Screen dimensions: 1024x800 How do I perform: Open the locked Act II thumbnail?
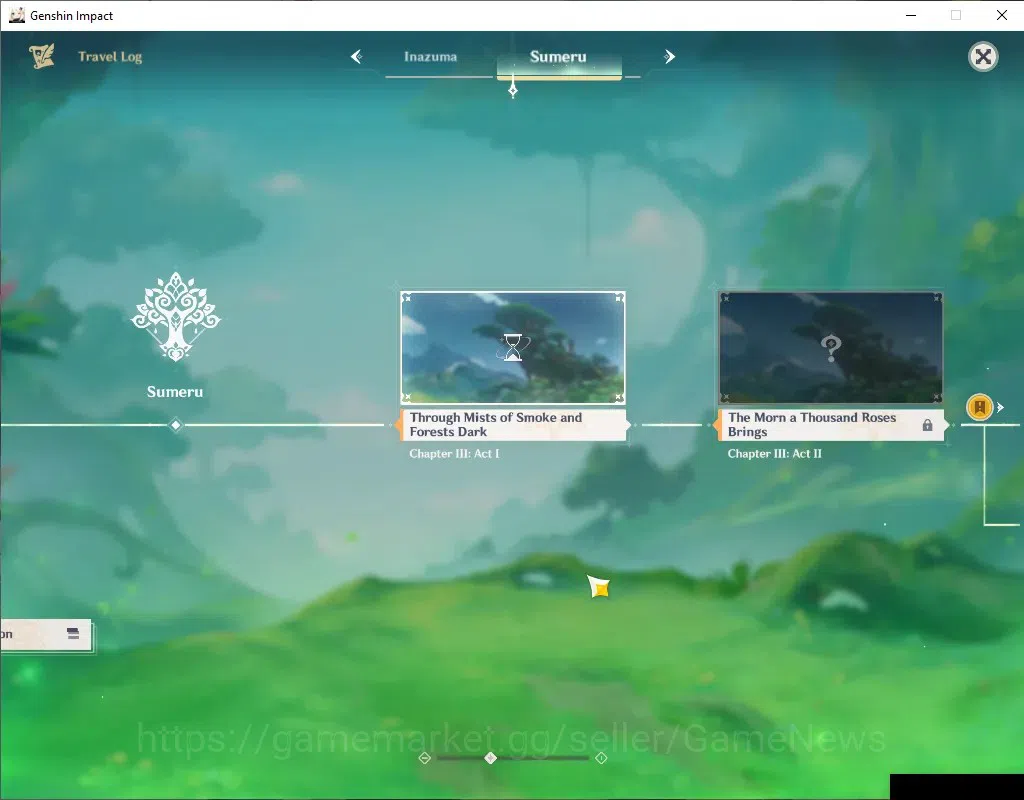coord(831,347)
